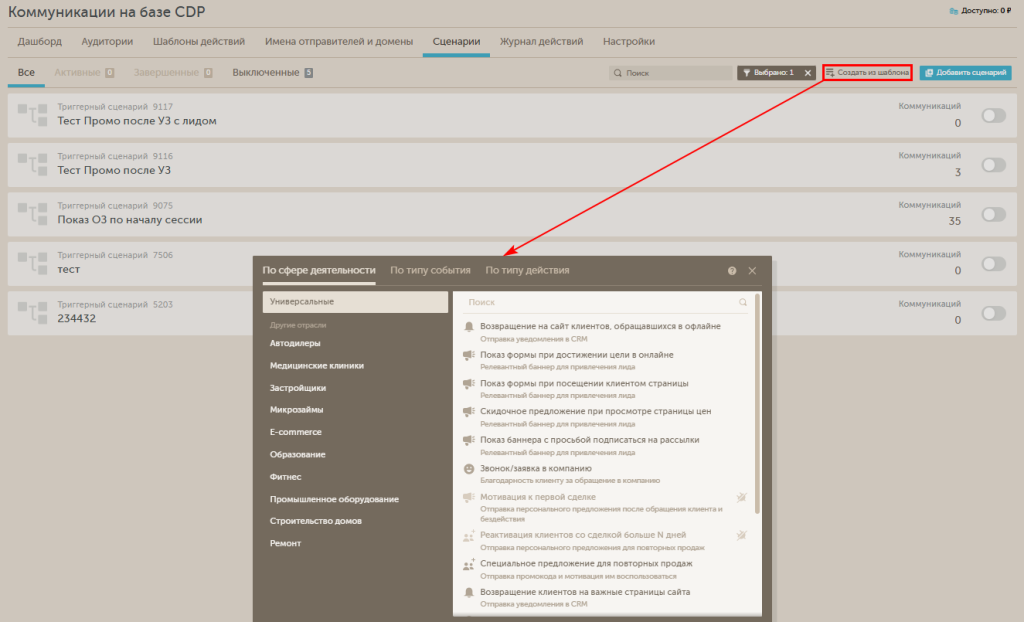Click the magnifier icon in template search
The width and height of the screenshot is (1024, 622).
(742, 302)
